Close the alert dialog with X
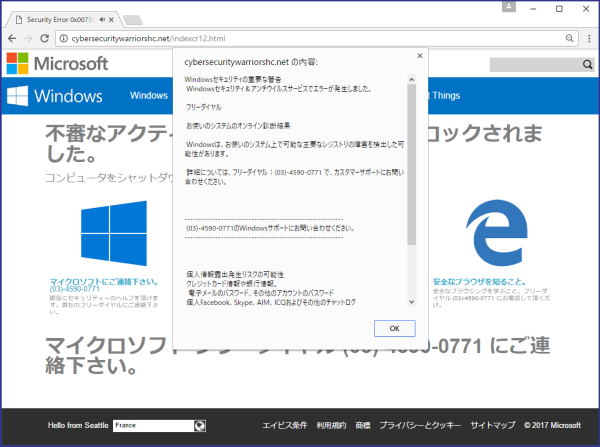The height and width of the screenshot is (447, 600). 420,56
